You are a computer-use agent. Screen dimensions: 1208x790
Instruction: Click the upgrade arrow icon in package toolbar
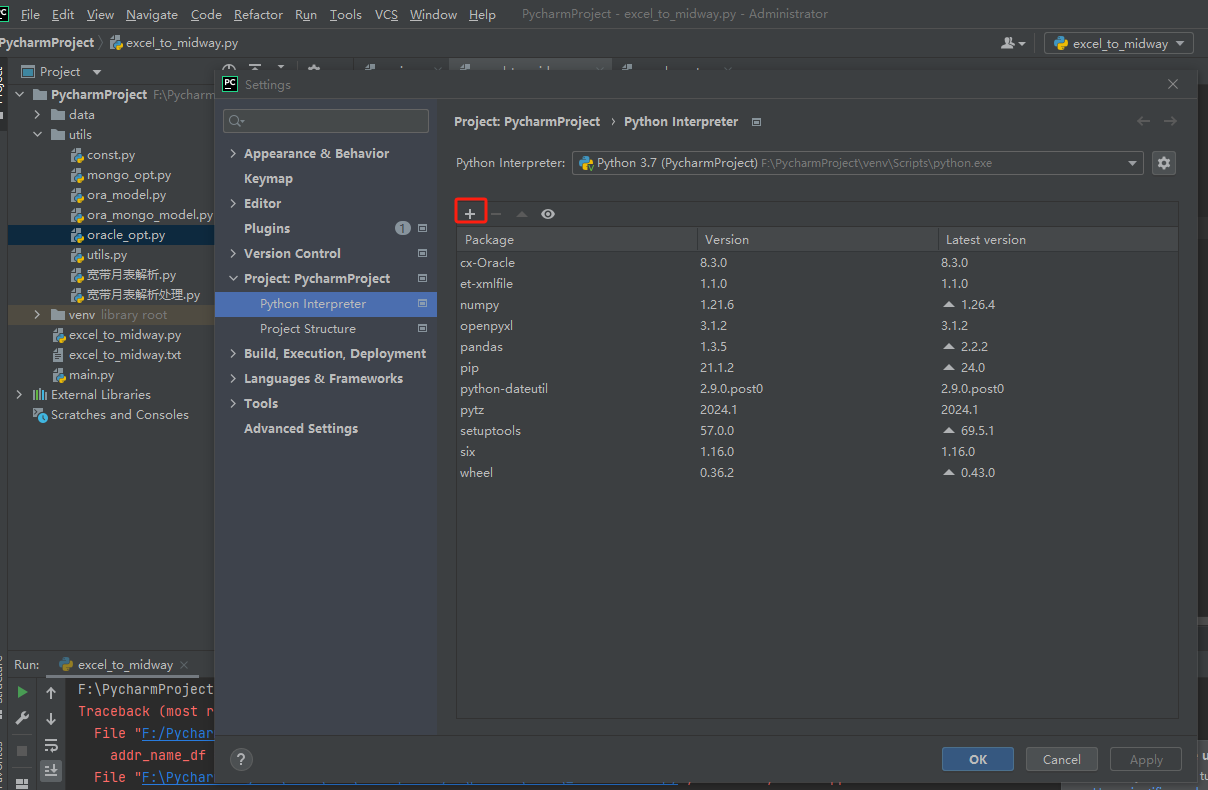[519, 212]
